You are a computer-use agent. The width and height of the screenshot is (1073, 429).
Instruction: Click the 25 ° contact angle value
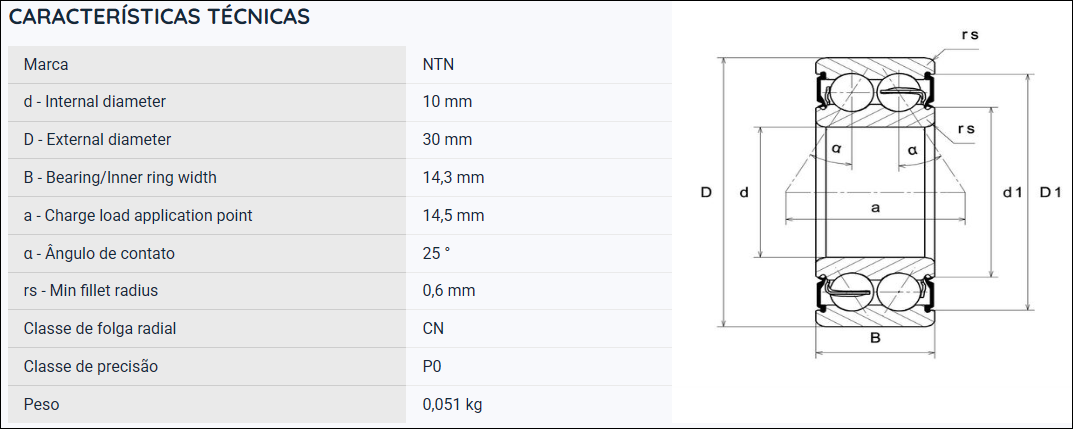tap(437, 253)
